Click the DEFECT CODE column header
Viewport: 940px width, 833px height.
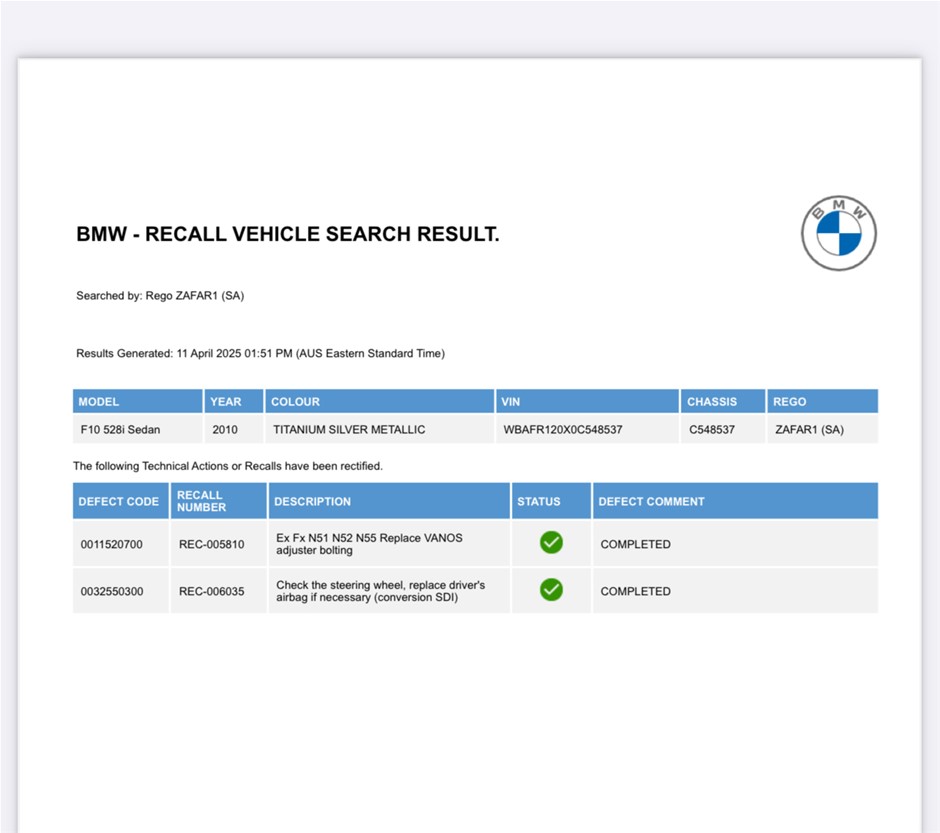(119, 502)
